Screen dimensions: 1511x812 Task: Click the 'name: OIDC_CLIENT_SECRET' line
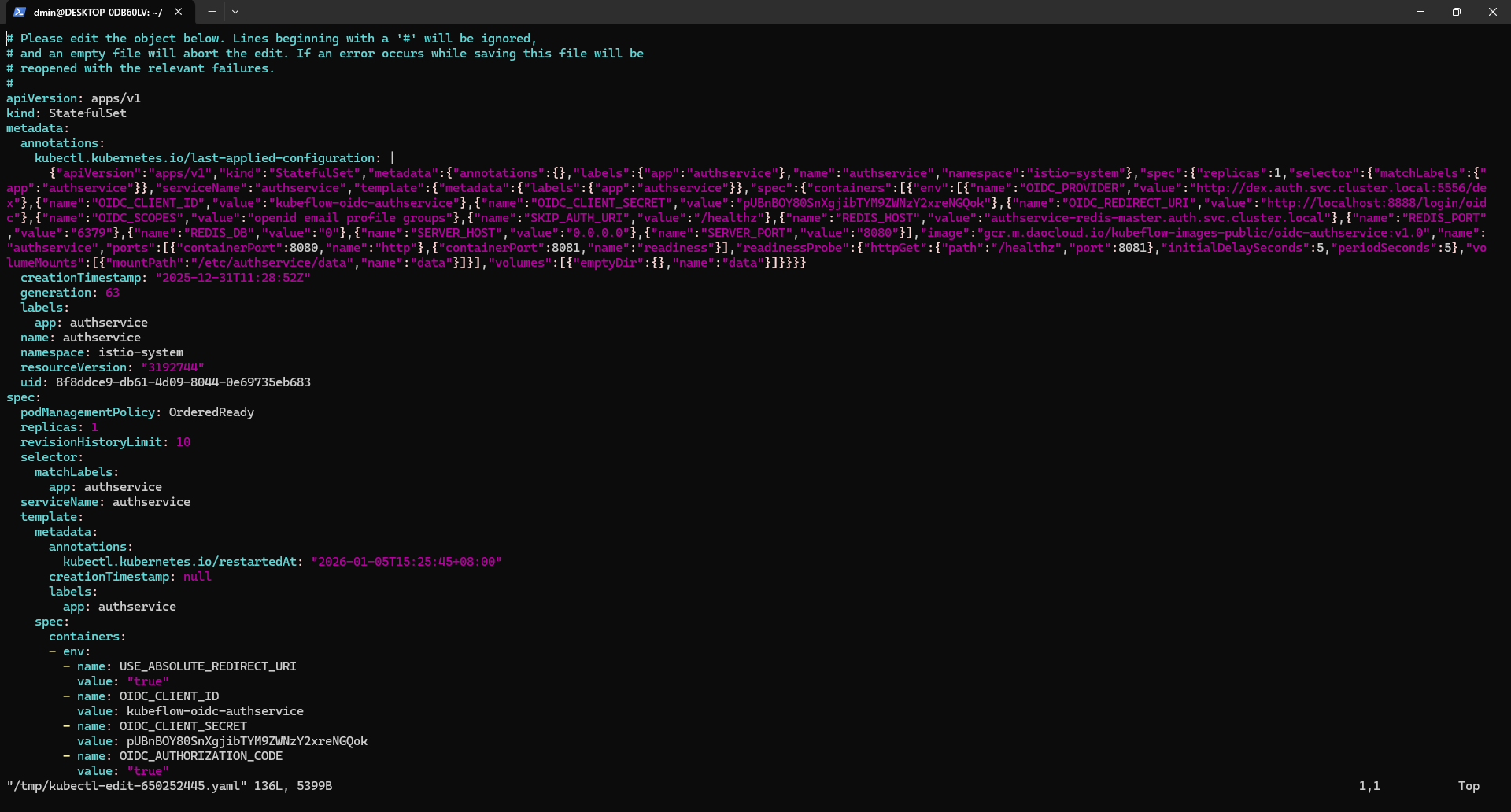pos(162,726)
